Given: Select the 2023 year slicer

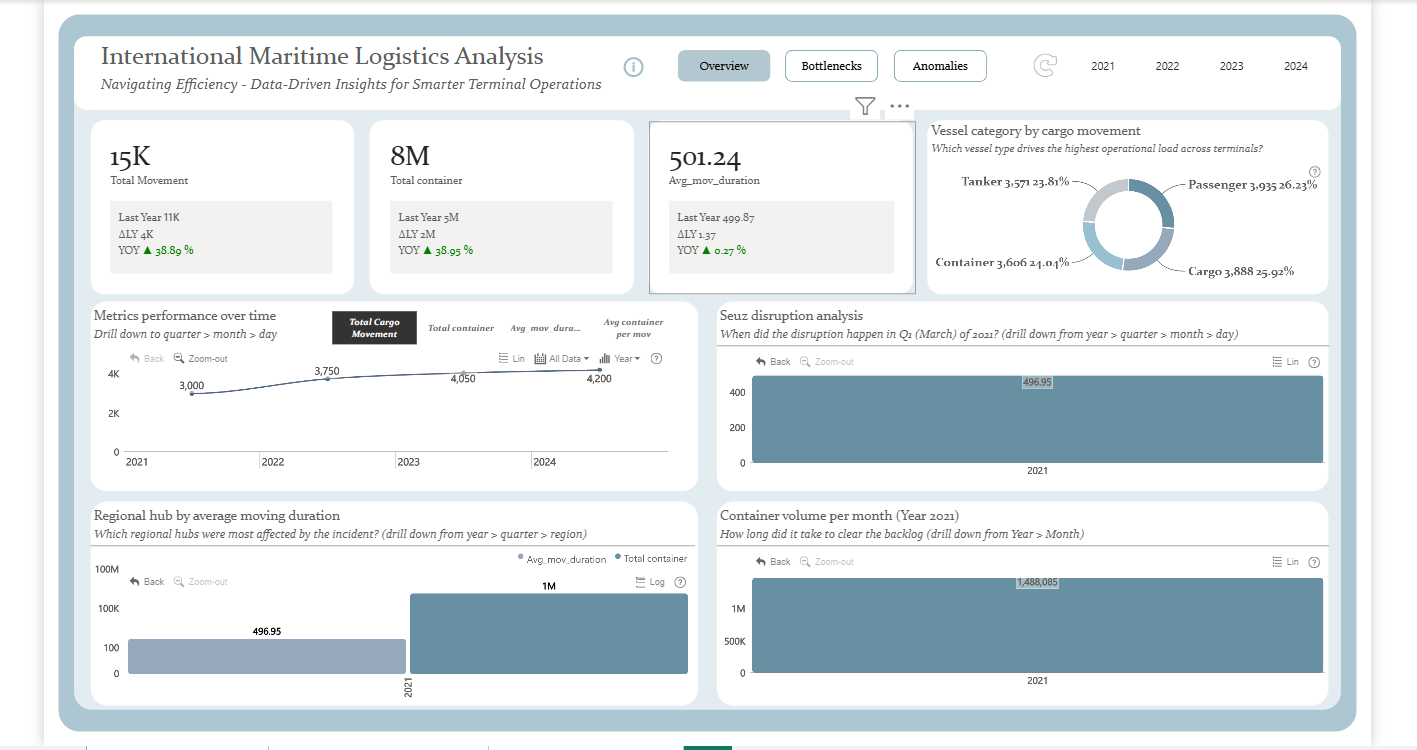Looking at the screenshot, I should pos(1231,66).
